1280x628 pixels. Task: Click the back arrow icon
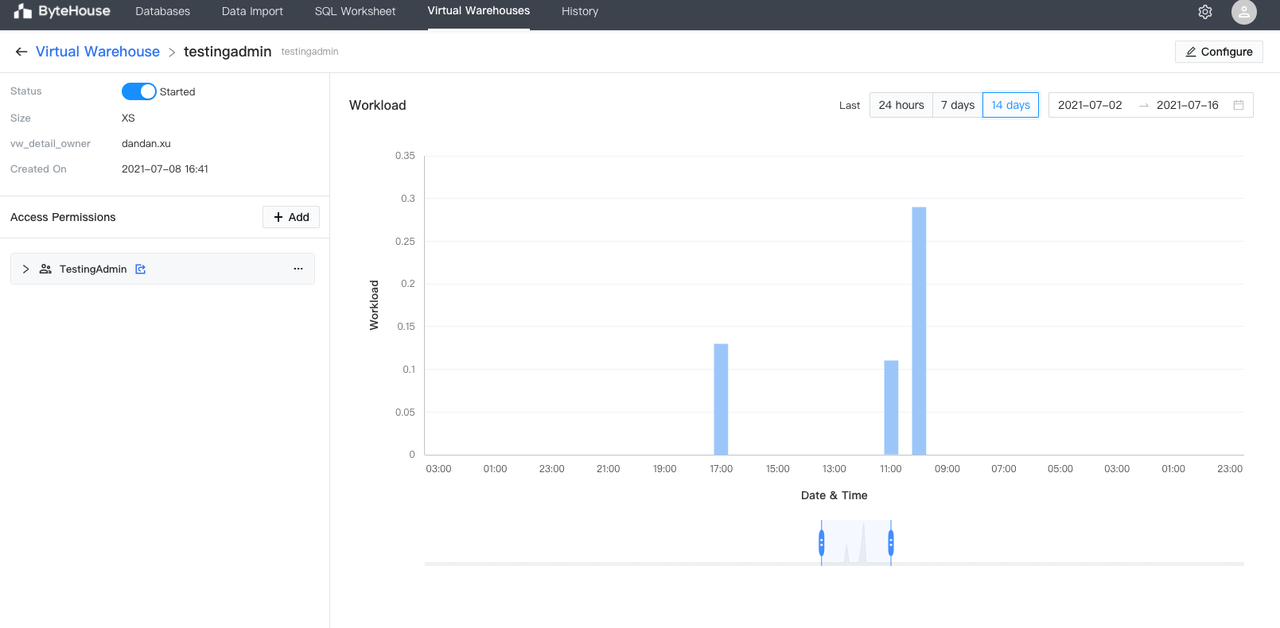(21, 52)
